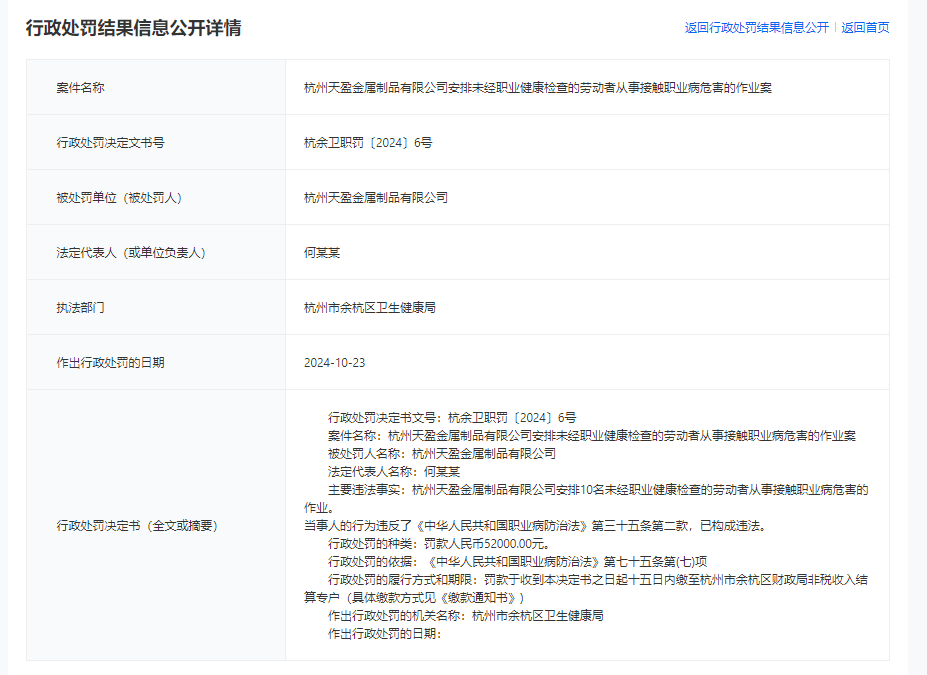Screen dimensions: 927x675
Task: Click the 行政处罚决定文书号 label
Action: tap(111, 142)
